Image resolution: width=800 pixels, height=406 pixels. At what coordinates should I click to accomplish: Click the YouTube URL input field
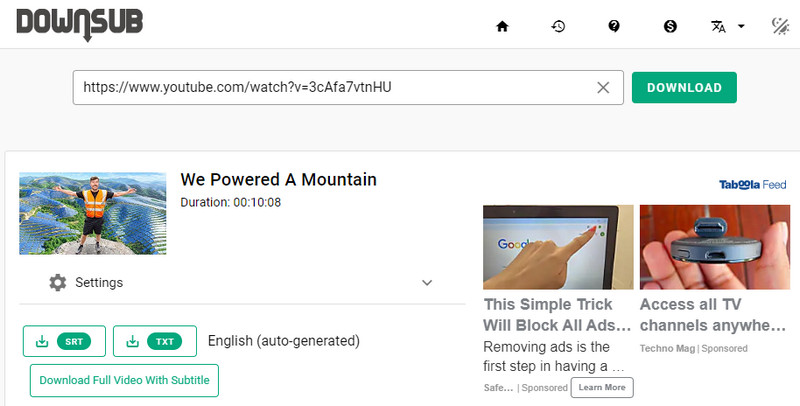332,88
